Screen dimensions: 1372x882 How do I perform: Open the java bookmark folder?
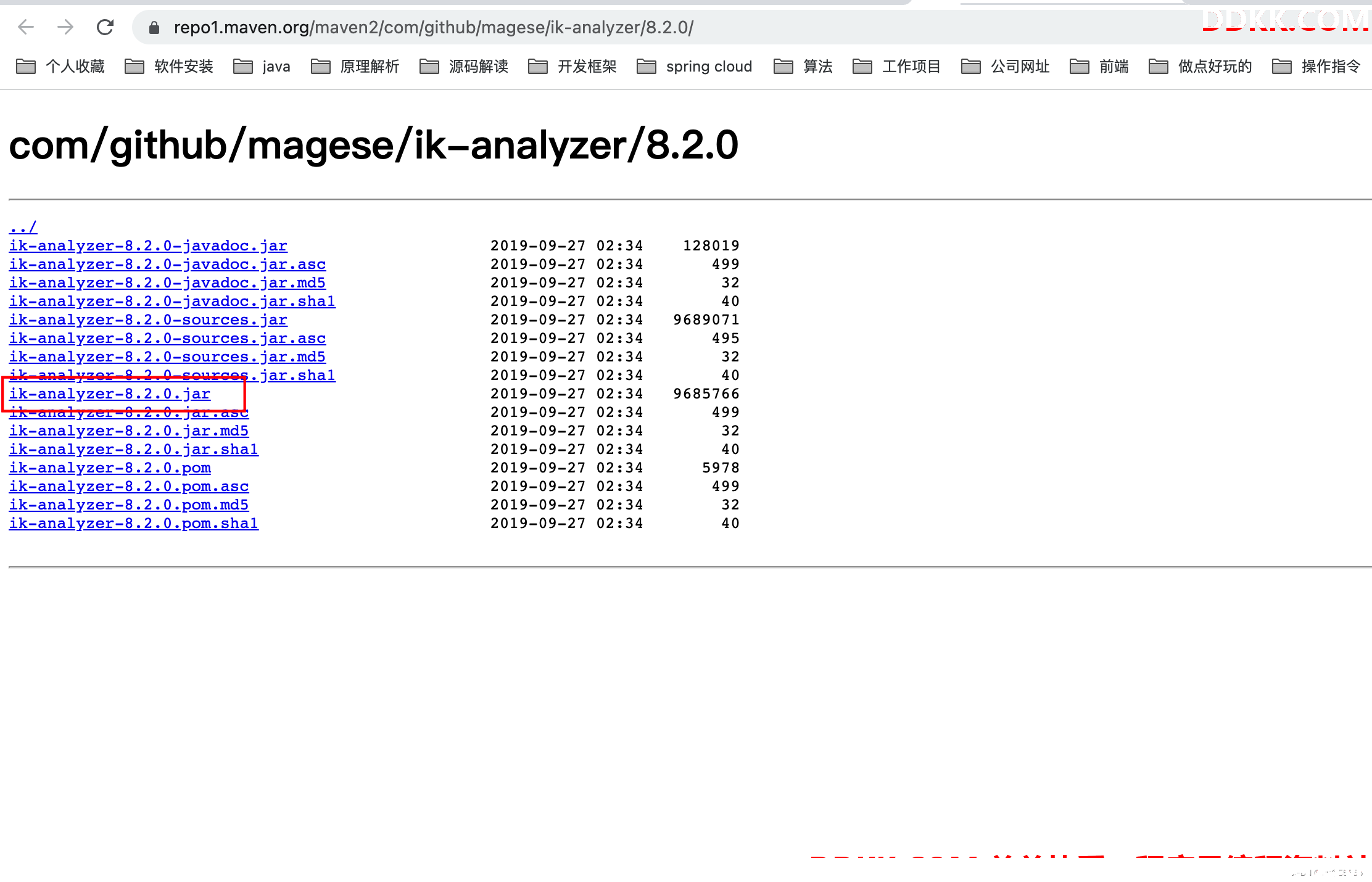click(262, 66)
